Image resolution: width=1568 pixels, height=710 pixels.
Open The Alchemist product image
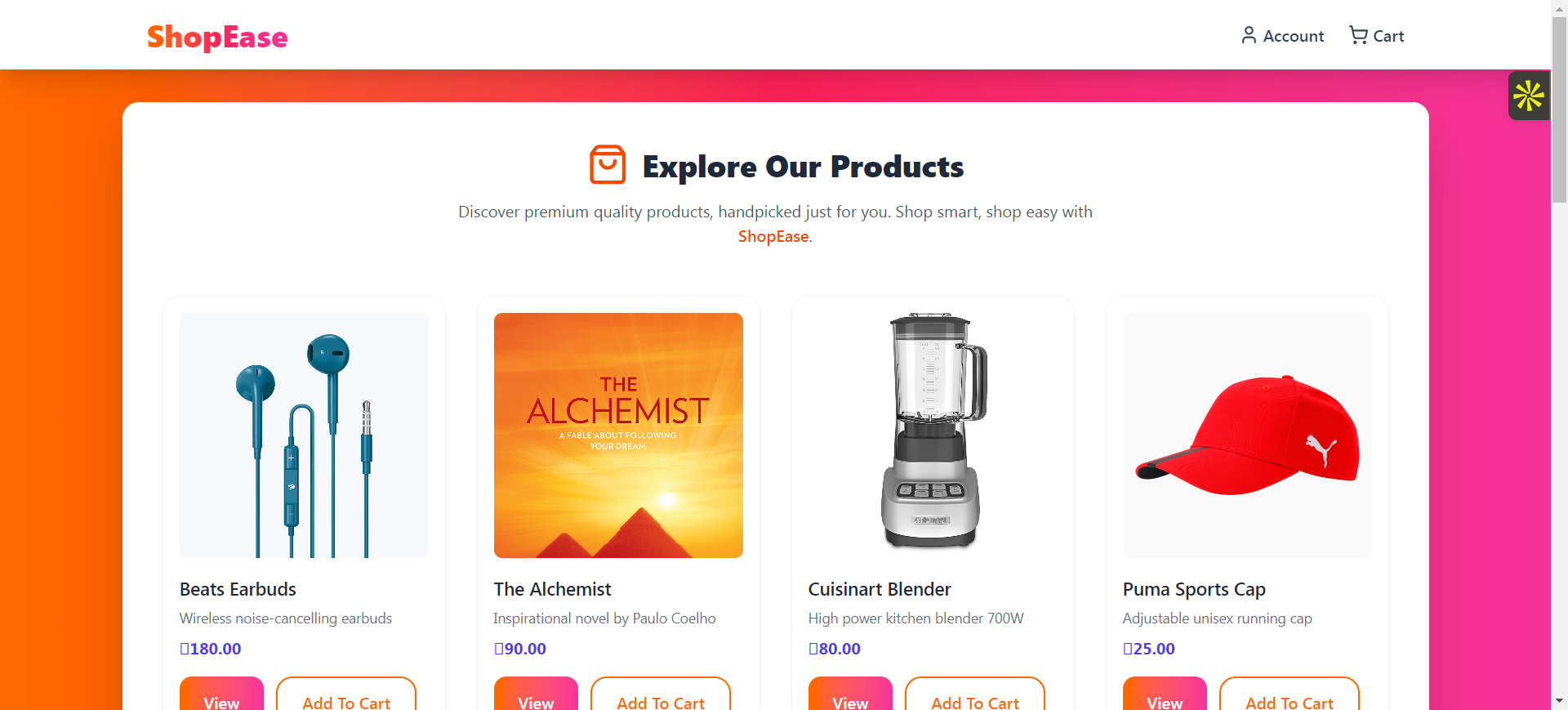[618, 435]
